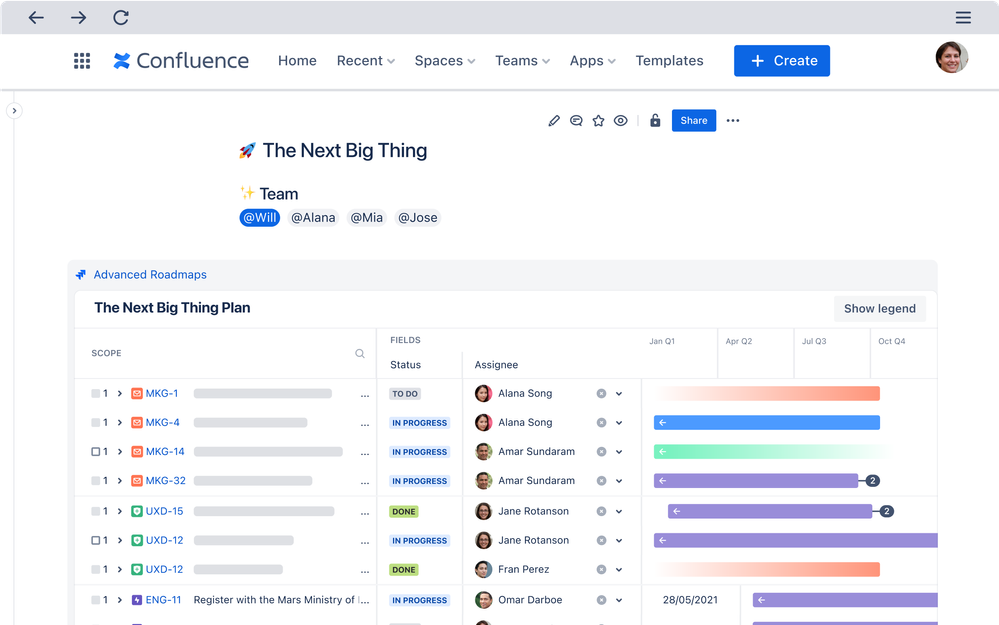Viewport: 999px width, 625px height.
Task: Open page comments icon
Action: pos(576,120)
